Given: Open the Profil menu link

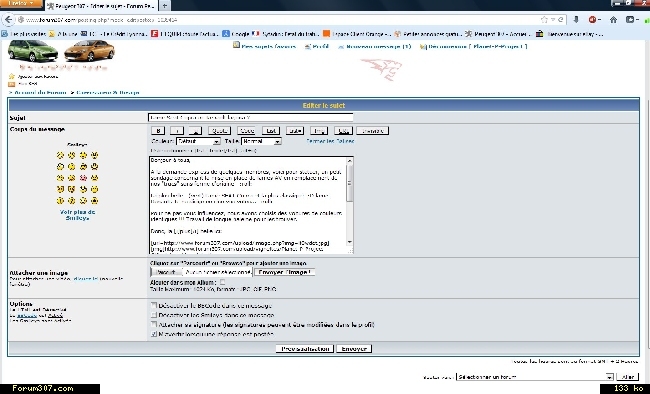Looking at the screenshot, I should click(317, 46).
